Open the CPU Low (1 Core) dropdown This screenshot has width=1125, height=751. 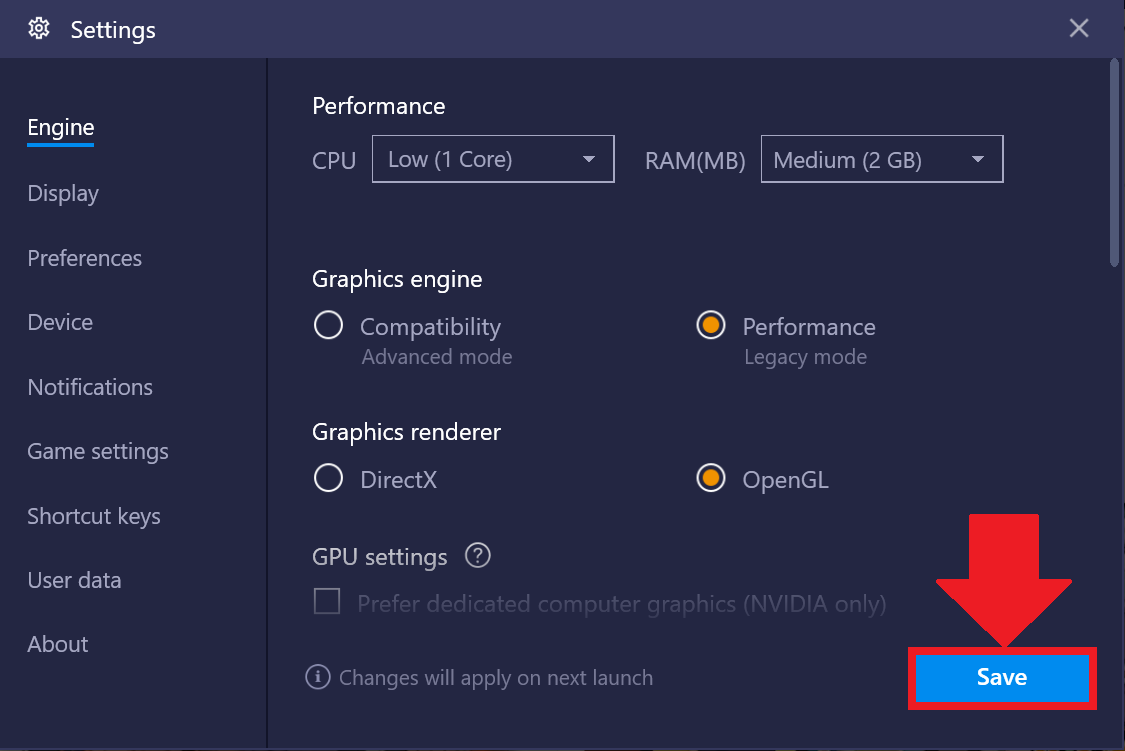click(493, 159)
